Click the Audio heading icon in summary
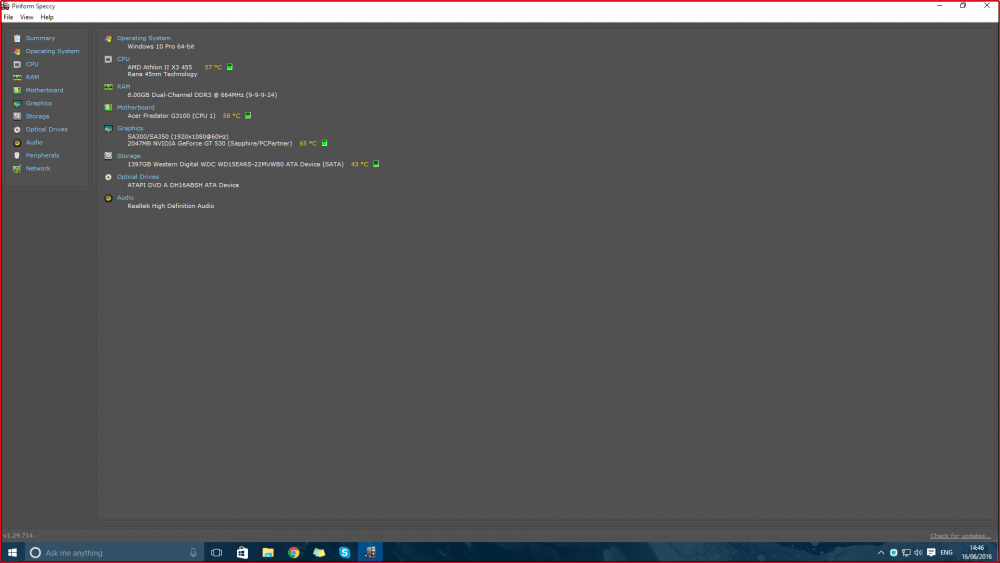Image resolution: width=1000 pixels, height=563 pixels. coord(108,198)
